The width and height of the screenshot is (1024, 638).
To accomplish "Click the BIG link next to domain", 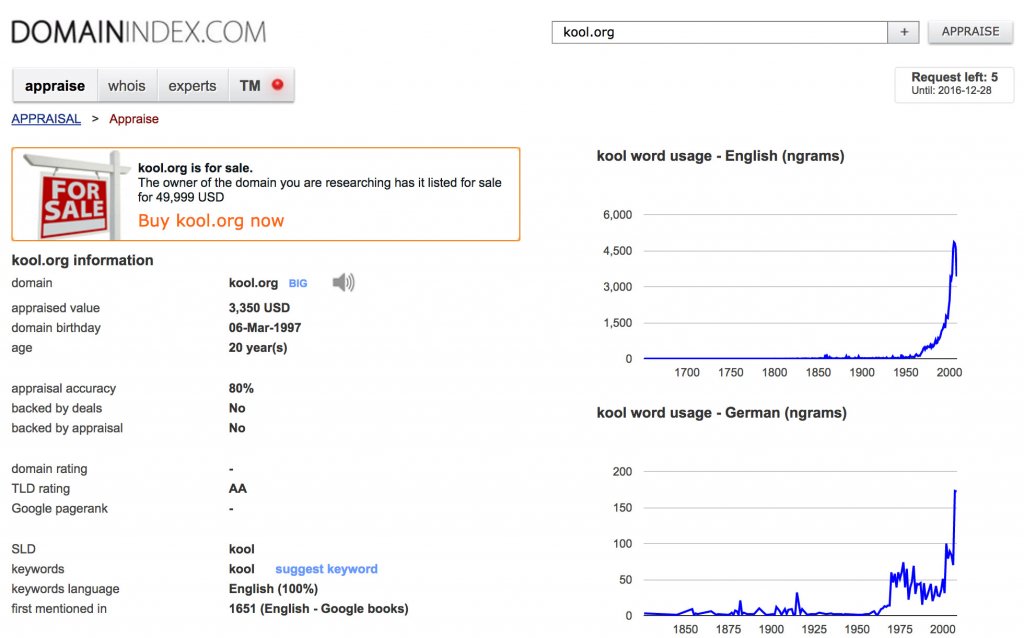I will [298, 283].
